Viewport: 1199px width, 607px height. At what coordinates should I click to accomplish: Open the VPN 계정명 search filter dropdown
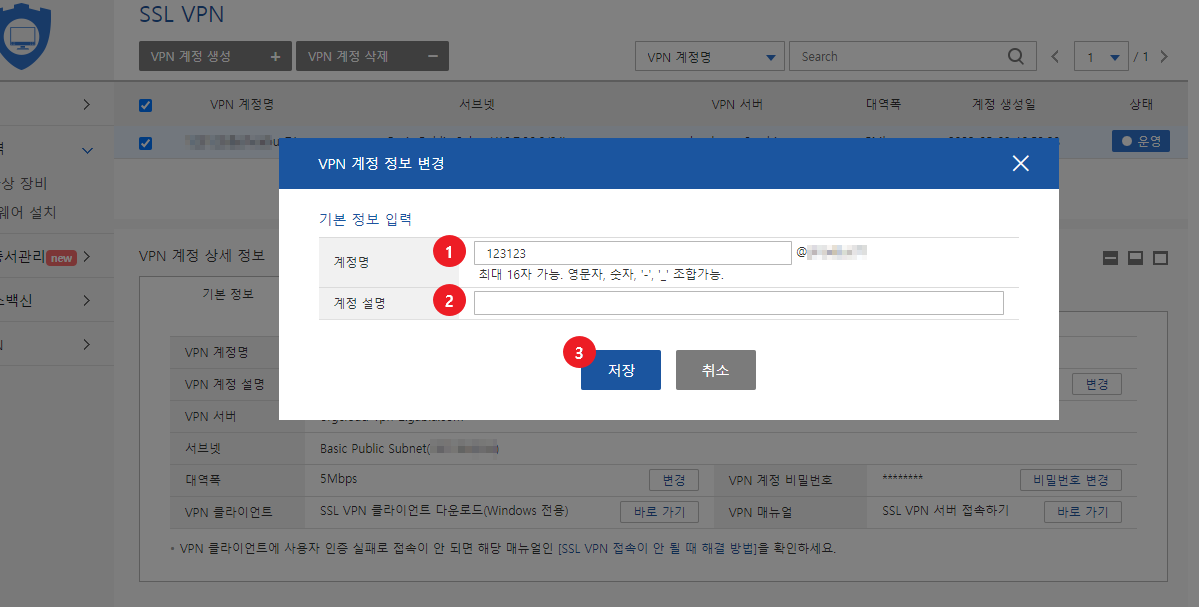pos(710,57)
